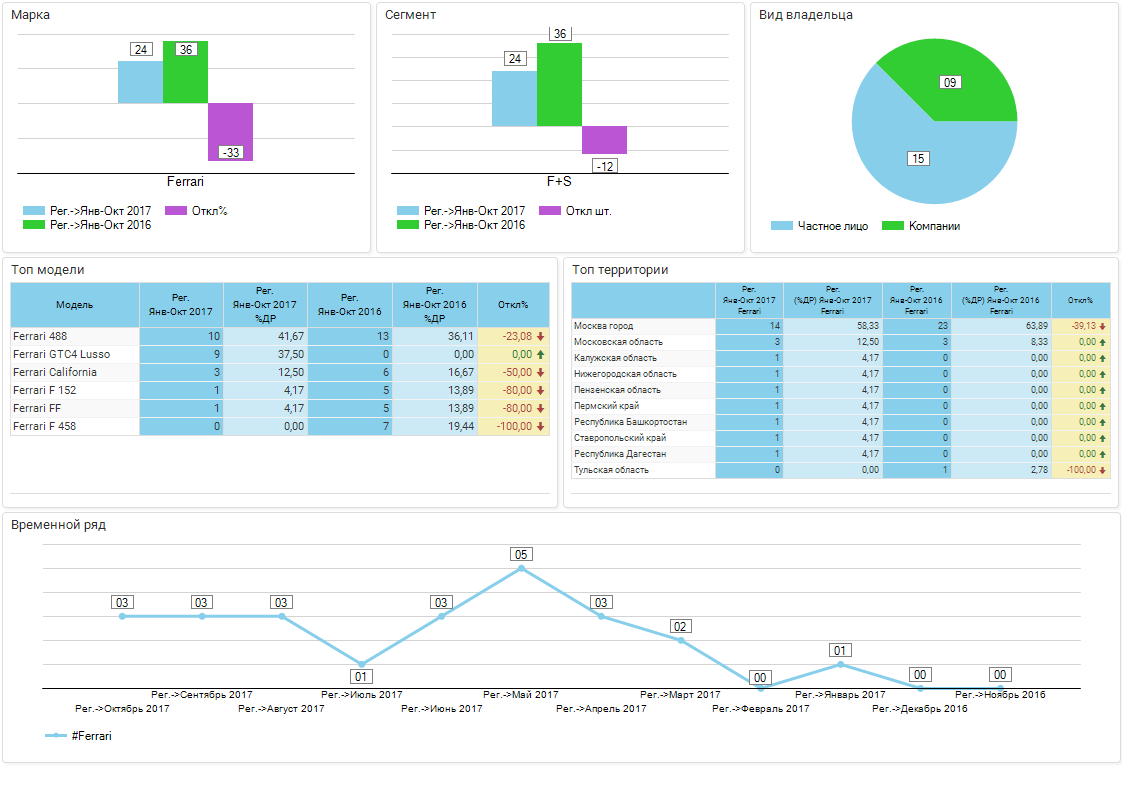Viewport: 1122px width, 793px height.
Task: Click Тульская область territory row
Action: tap(841, 470)
